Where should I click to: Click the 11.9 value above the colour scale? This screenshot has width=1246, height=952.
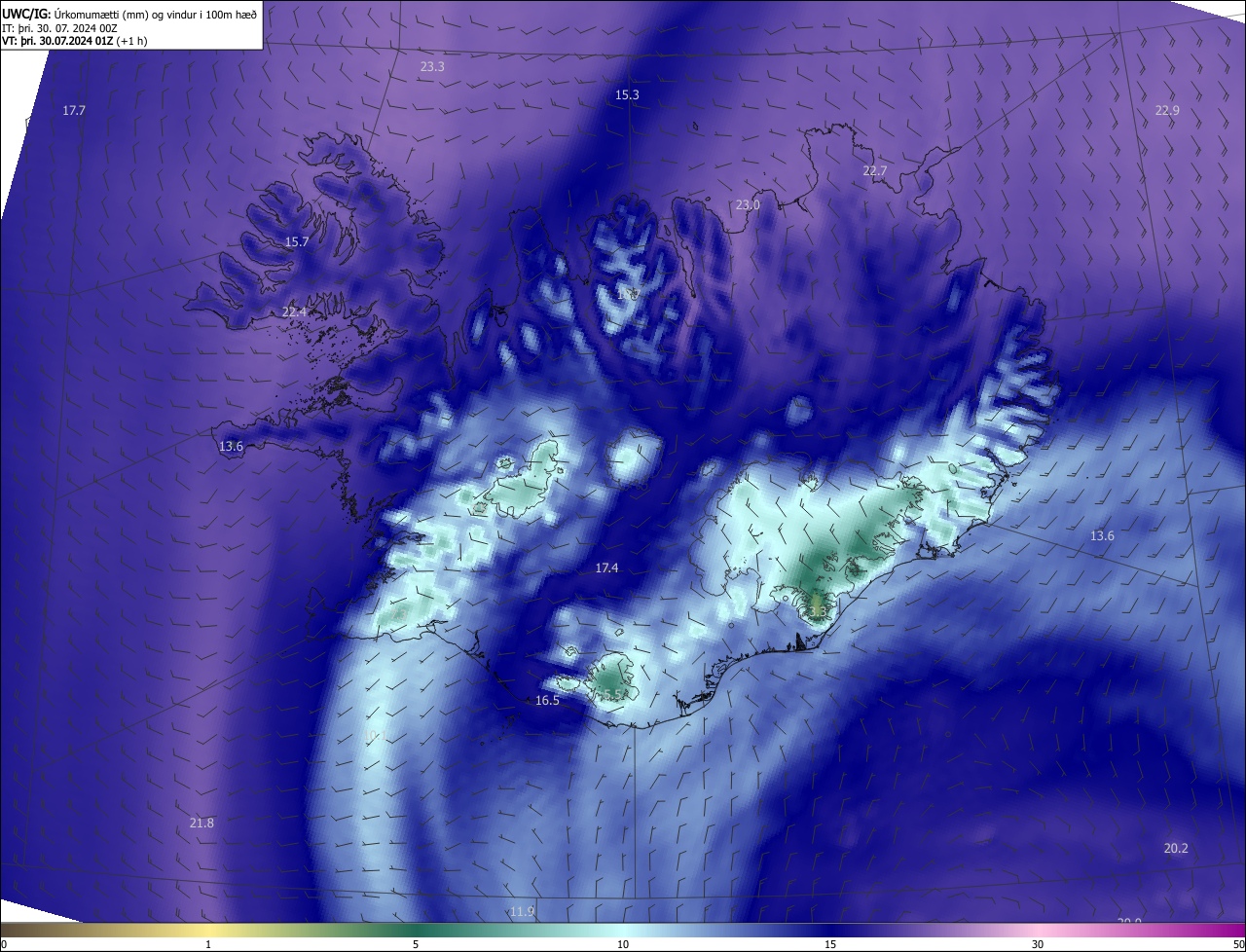coord(522,912)
